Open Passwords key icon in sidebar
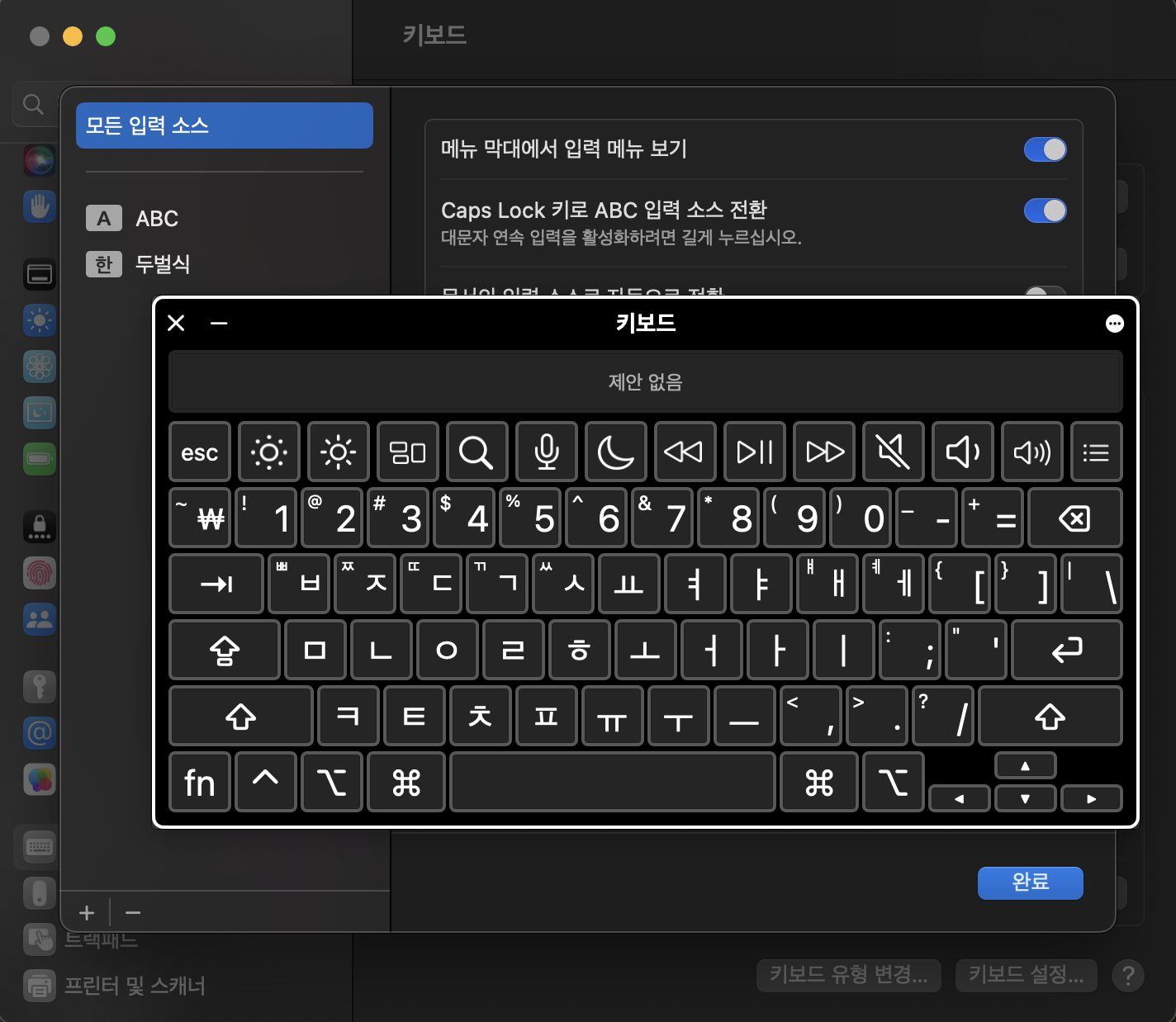This screenshot has height=1022, width=1176. (40, 686)
